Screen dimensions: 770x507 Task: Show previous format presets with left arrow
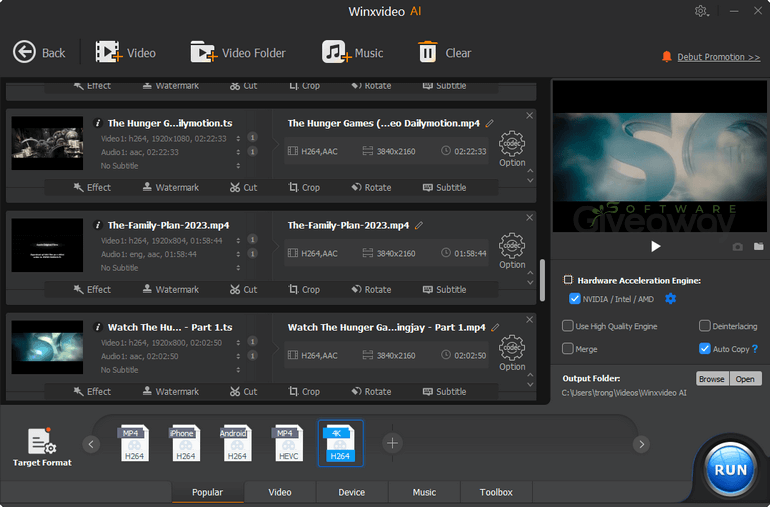point(91,445)
